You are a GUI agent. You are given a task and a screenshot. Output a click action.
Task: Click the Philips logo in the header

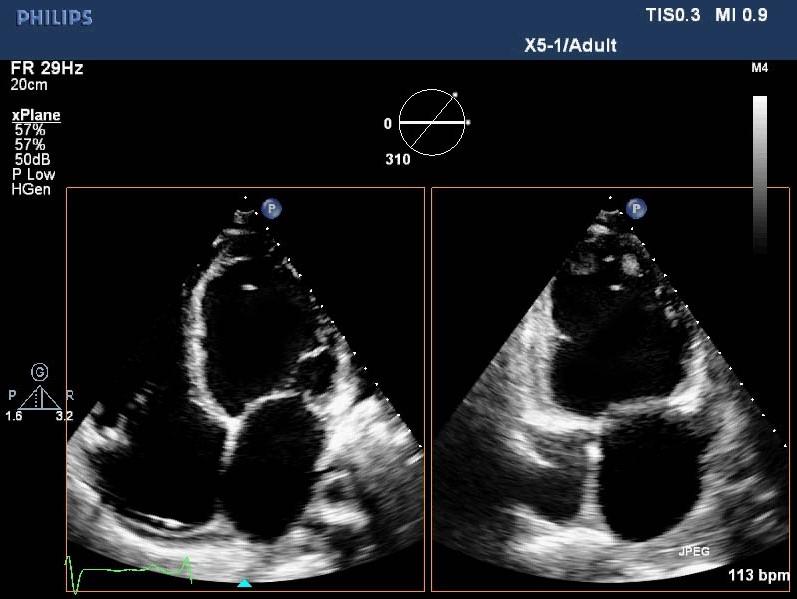coord(55,18)
